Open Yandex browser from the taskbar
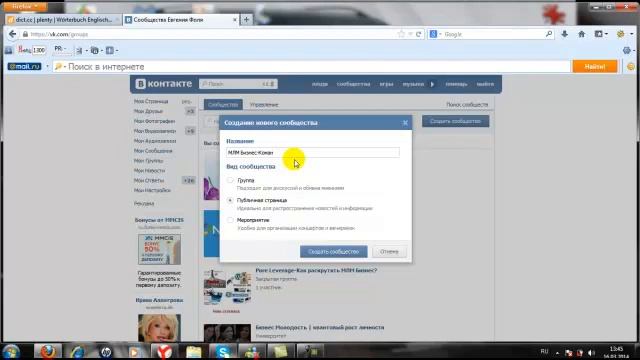Image resolution: width=640 pixels, height=360 pixels. click(x=164, y=351)
